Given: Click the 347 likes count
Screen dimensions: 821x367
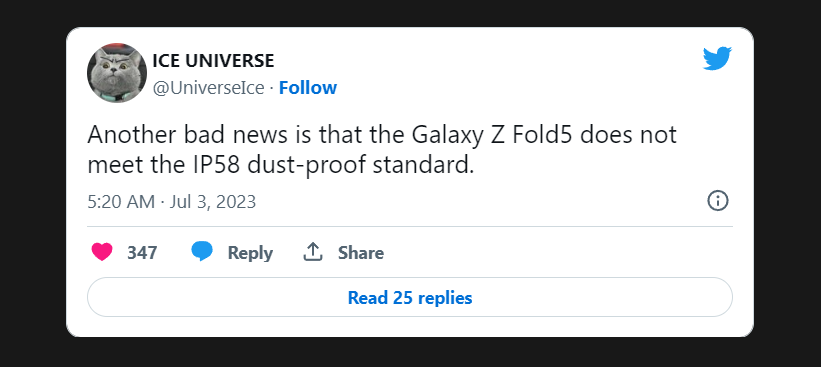Looking at the screenshot, I should (142, 253).
